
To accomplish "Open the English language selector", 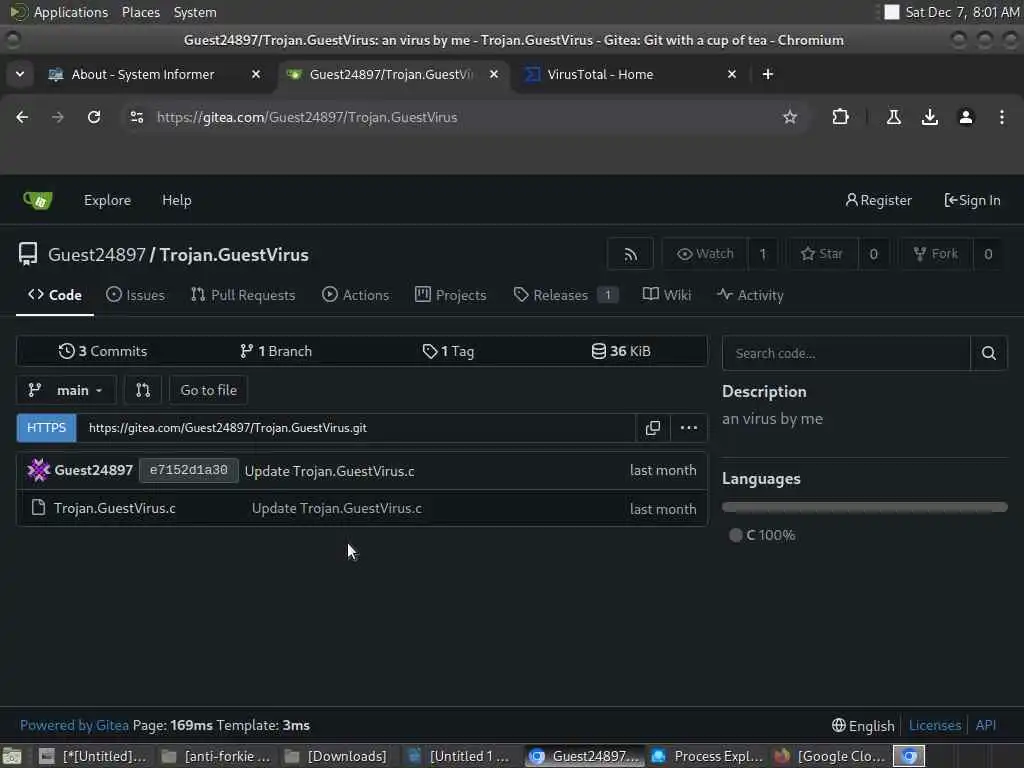I will (863, 726).
